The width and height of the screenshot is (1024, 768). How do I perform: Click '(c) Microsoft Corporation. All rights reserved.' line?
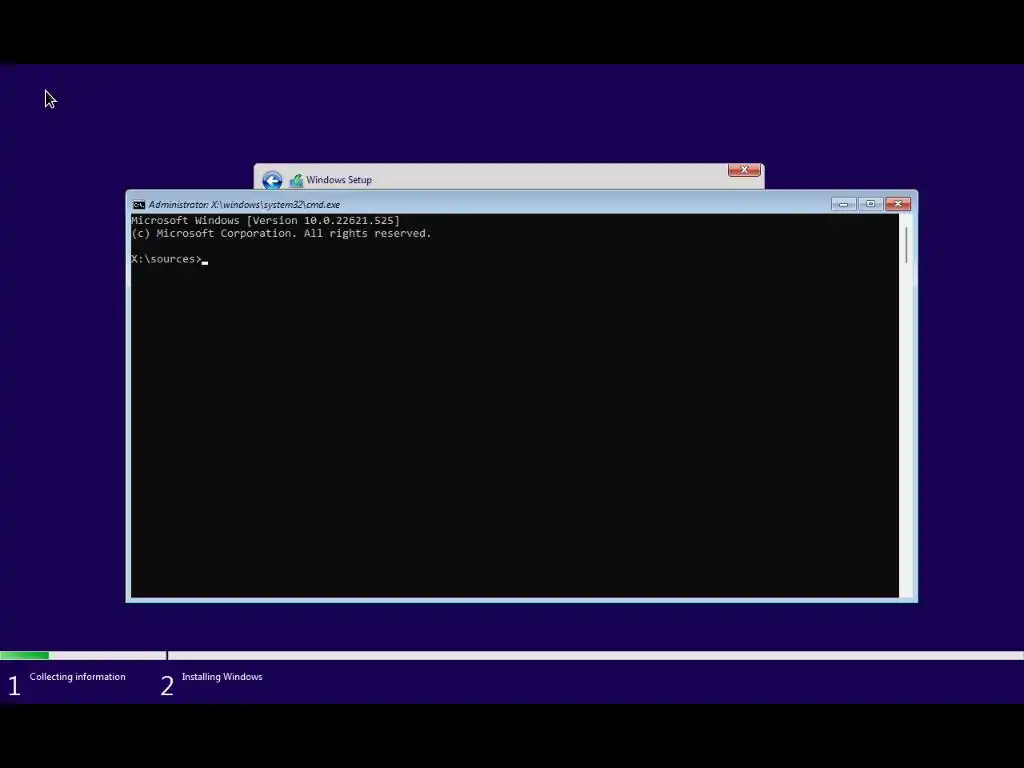pyautogui.click(x=281, y=234)
